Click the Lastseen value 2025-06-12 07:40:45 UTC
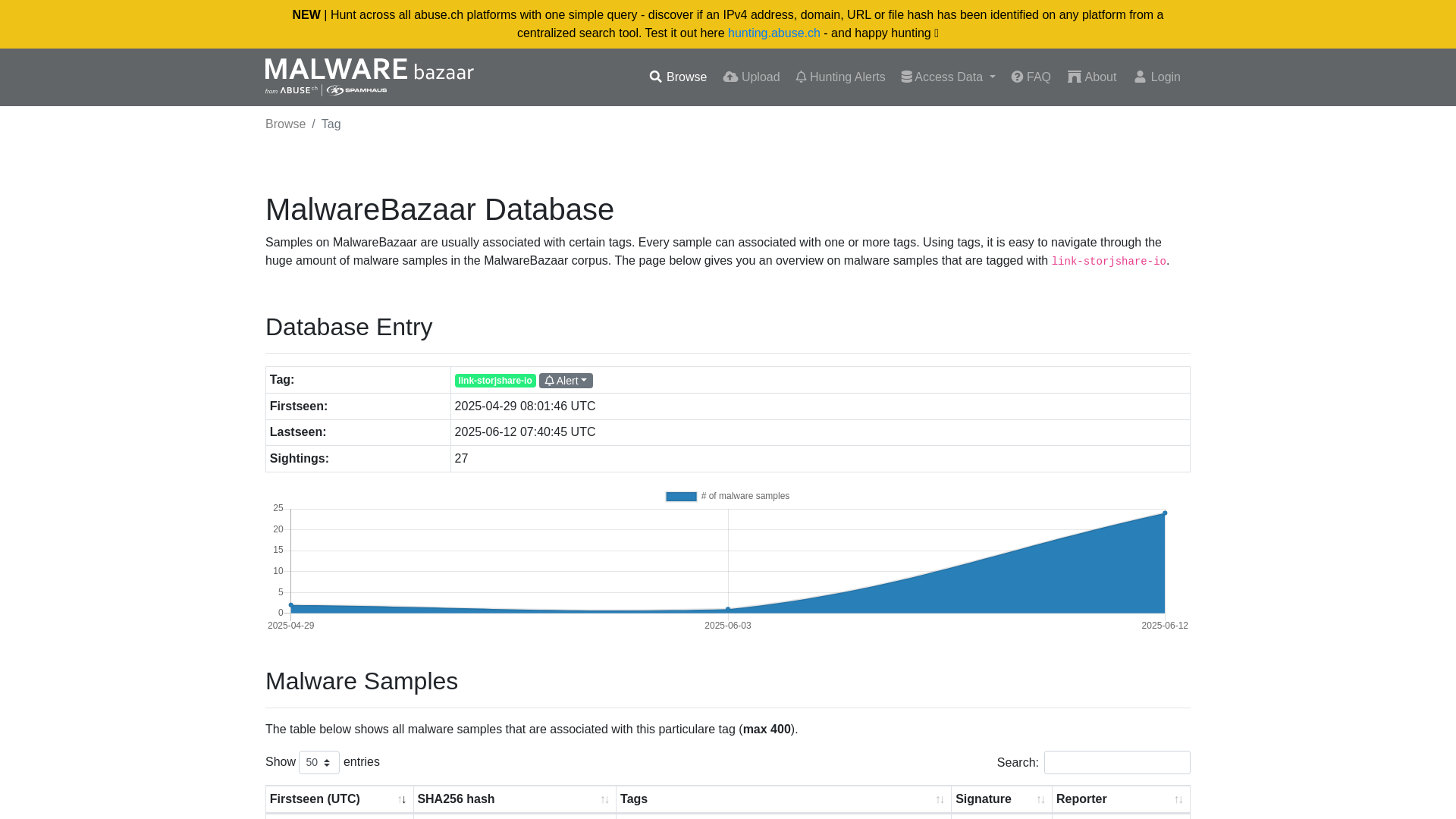 coord(525,432)
